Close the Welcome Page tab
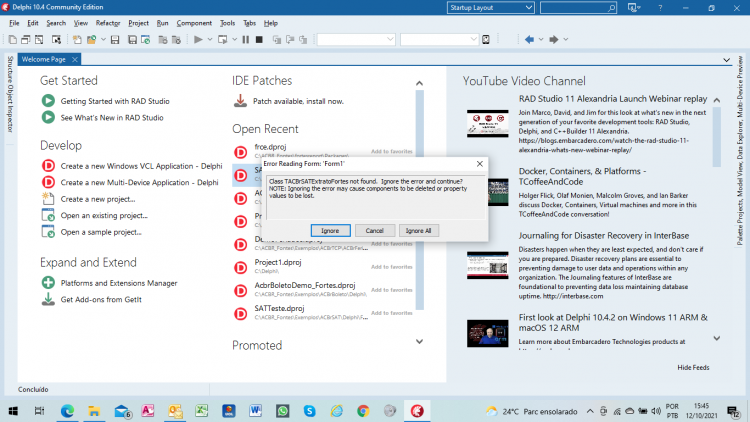 [x=75, y=59]
